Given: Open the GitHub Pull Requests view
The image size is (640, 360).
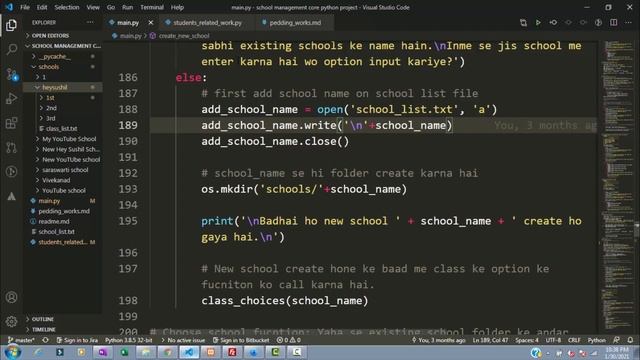Looking at the screenshot, I should coord(11,147).
